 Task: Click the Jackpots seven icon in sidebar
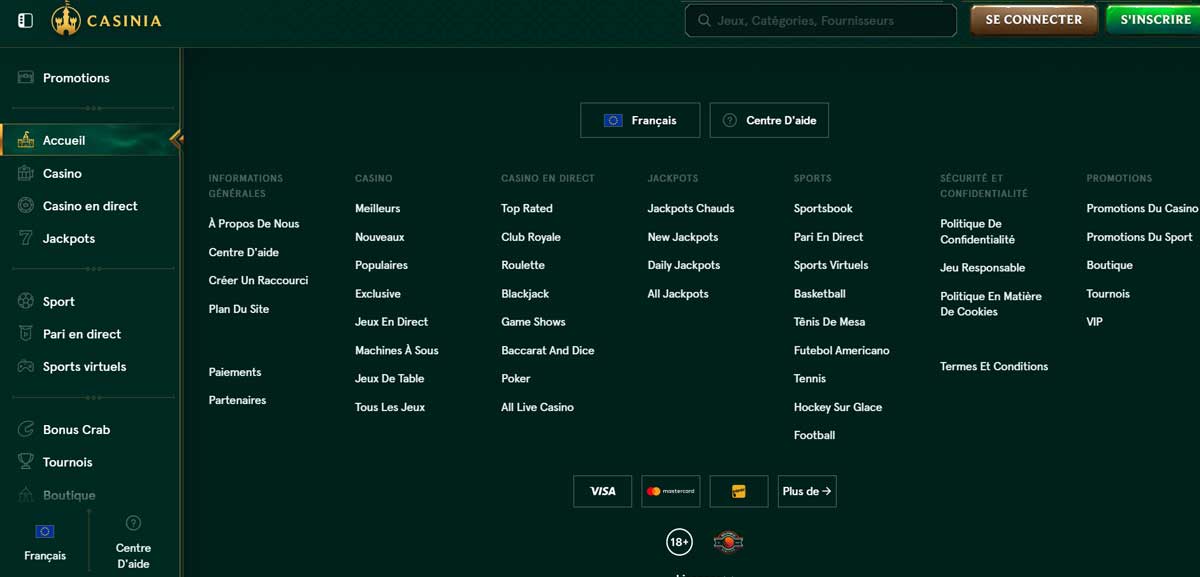pyautogui.click(x=26, y=239)
